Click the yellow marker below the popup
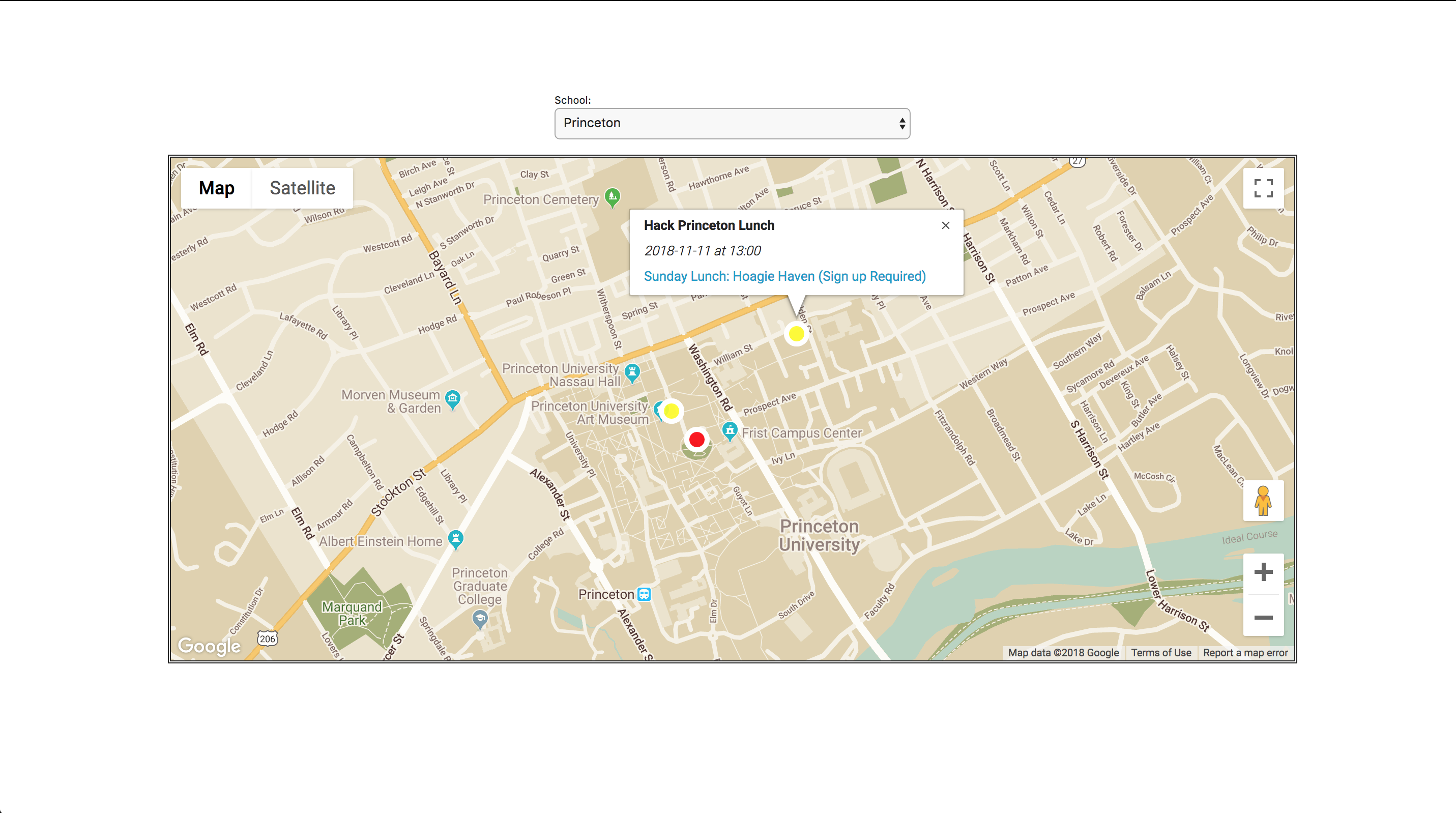 (796, 334)
